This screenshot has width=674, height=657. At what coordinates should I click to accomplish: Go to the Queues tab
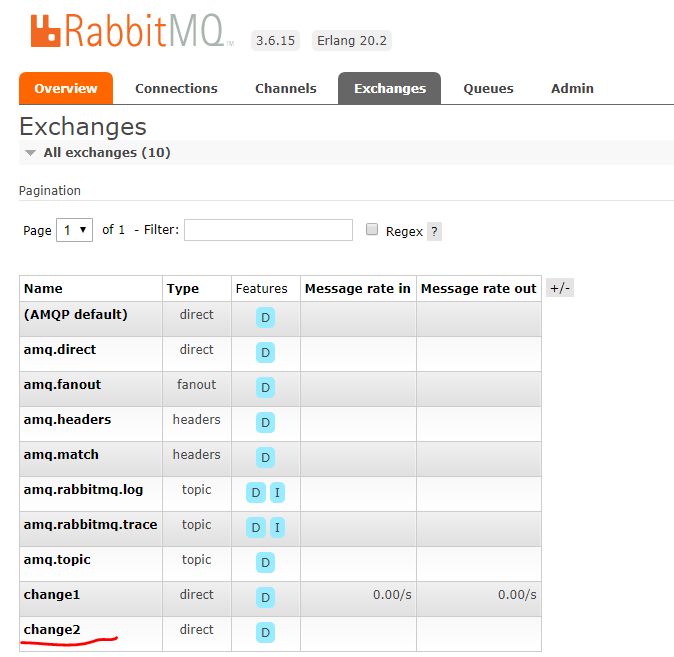pyautogui.click(x=488, y=88)
